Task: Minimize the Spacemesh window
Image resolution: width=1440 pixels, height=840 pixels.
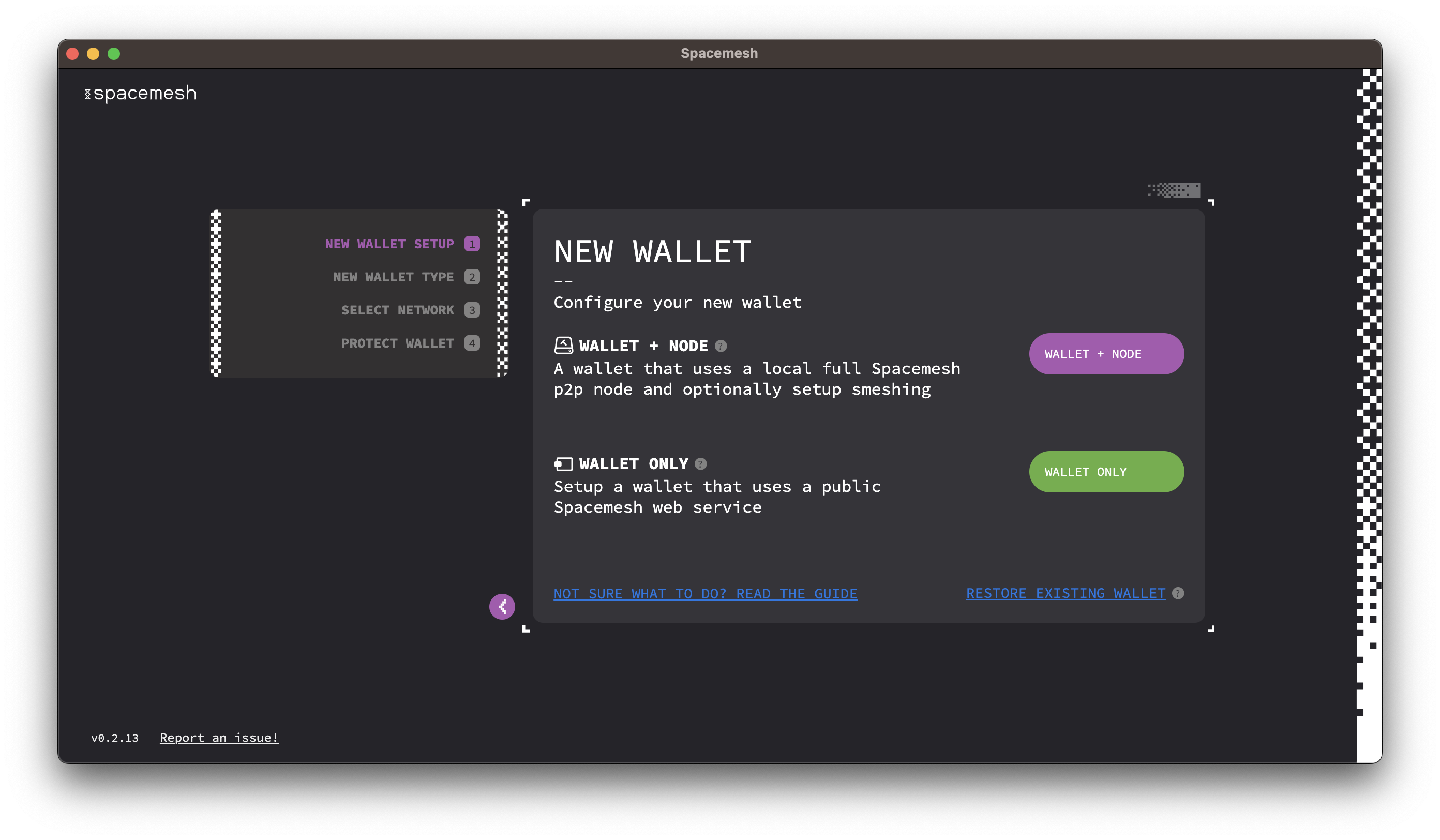Action: tap(93, 54)
